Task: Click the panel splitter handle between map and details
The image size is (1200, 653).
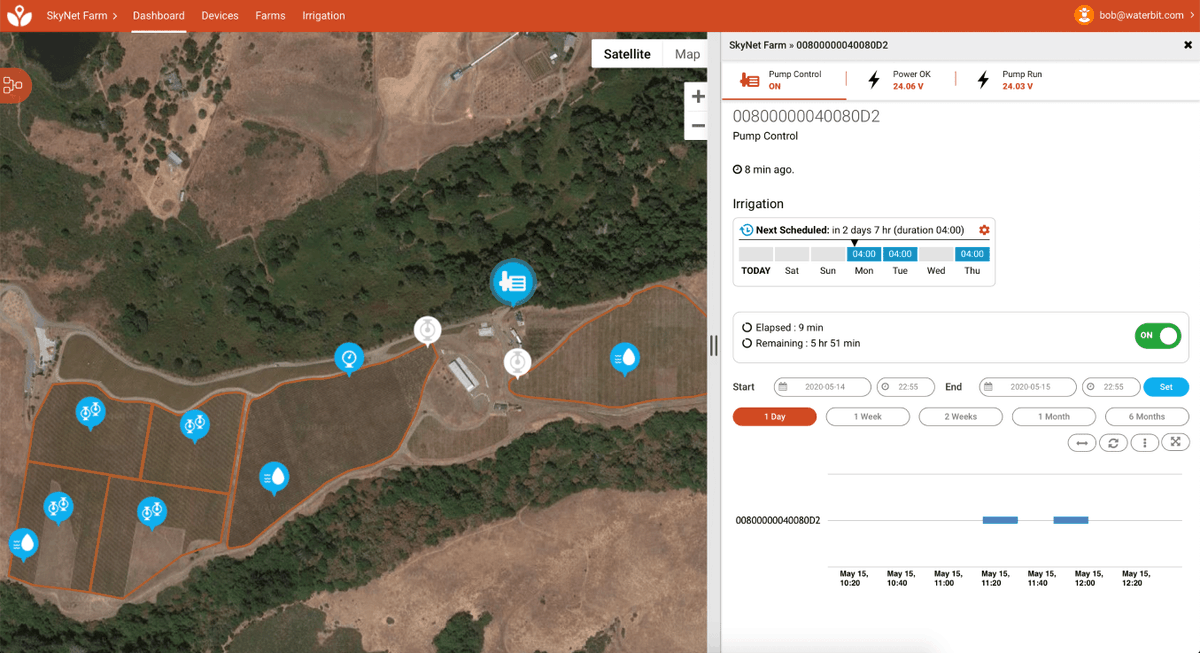Action: coord(713,345)
